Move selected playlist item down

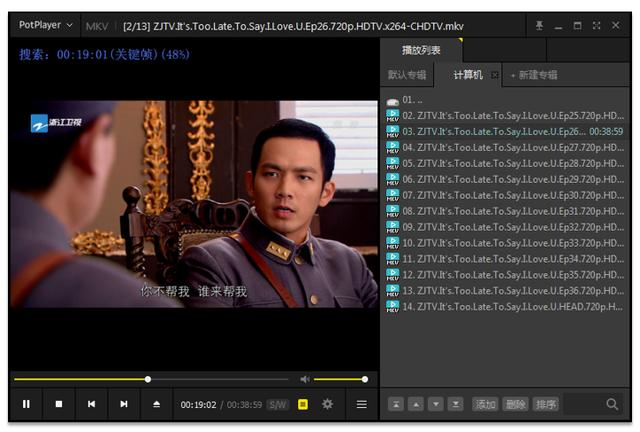[436, 404]
